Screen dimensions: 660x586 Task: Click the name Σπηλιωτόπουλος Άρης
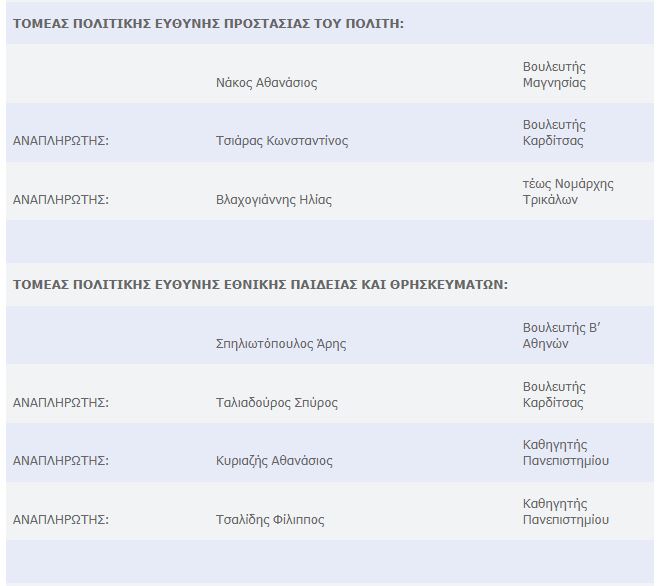click(281, 344)
